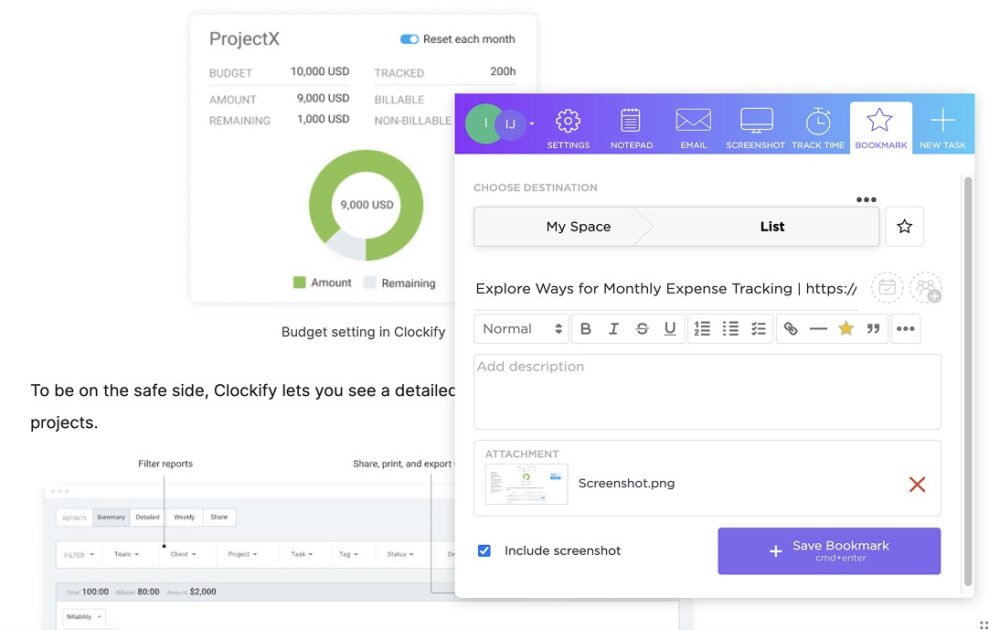Switch to the Bookmark tab
The image size is (989, 630).
point(881,128)
